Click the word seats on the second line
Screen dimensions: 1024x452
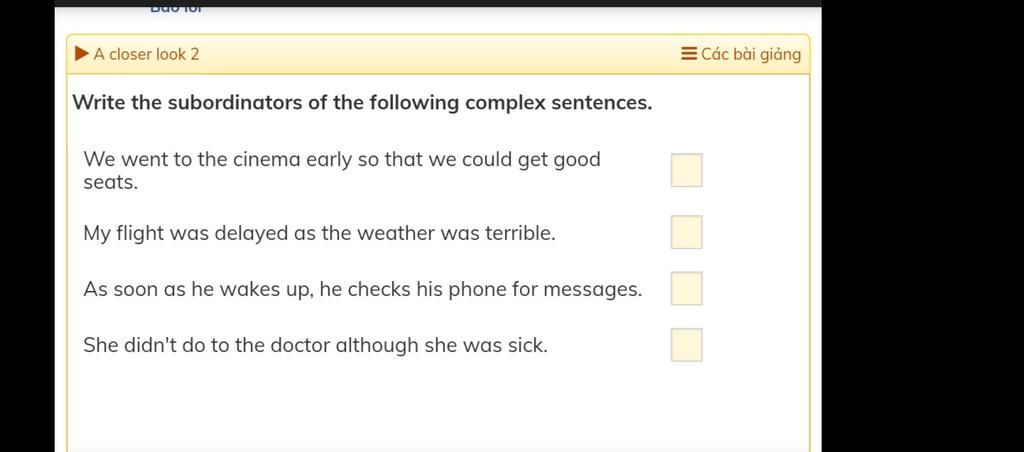110,184
